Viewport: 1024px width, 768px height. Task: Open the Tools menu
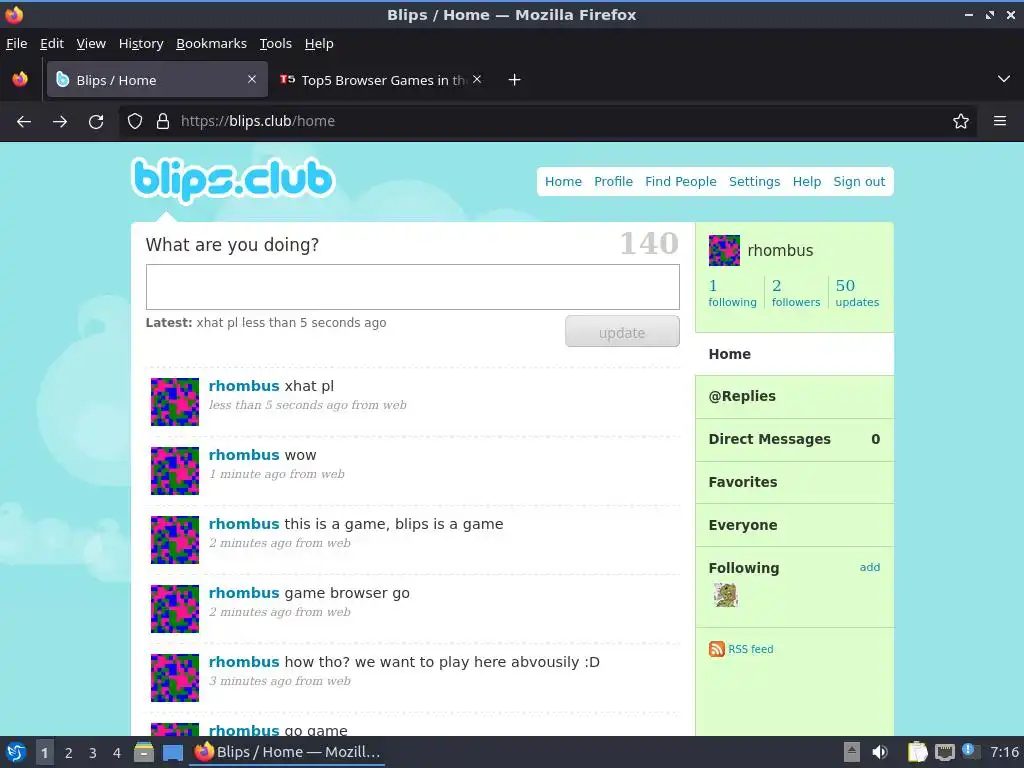tap(276, 44)
